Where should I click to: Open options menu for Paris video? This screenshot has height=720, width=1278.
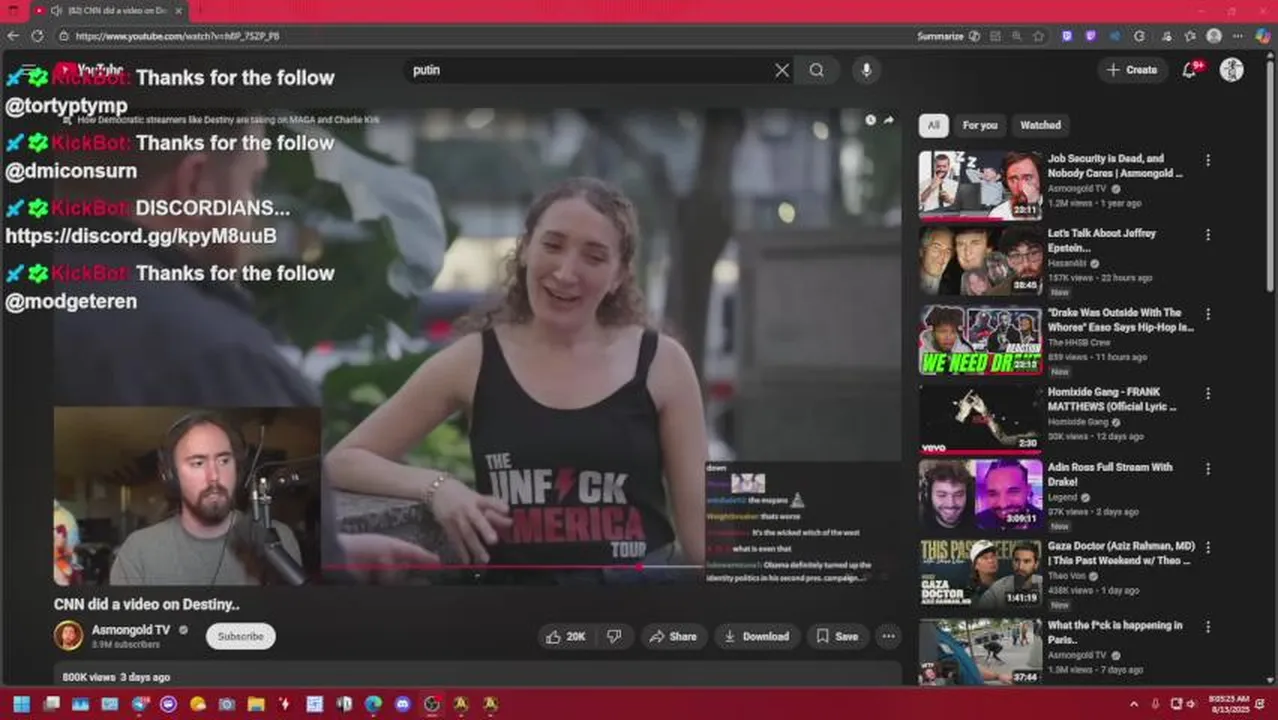click(x=1208, y=627)
